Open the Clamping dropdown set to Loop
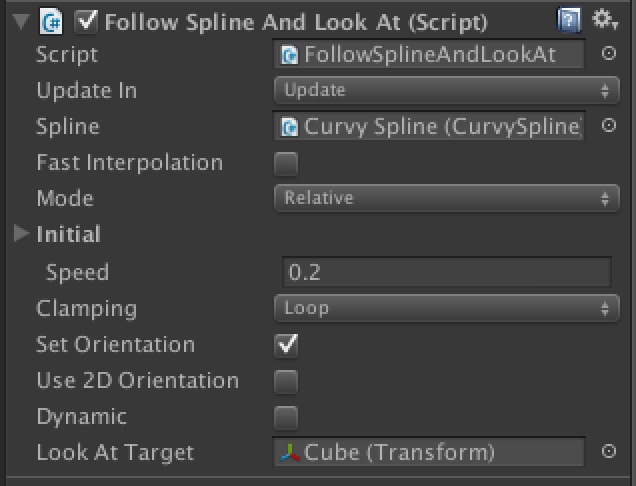 pos(447,308)
